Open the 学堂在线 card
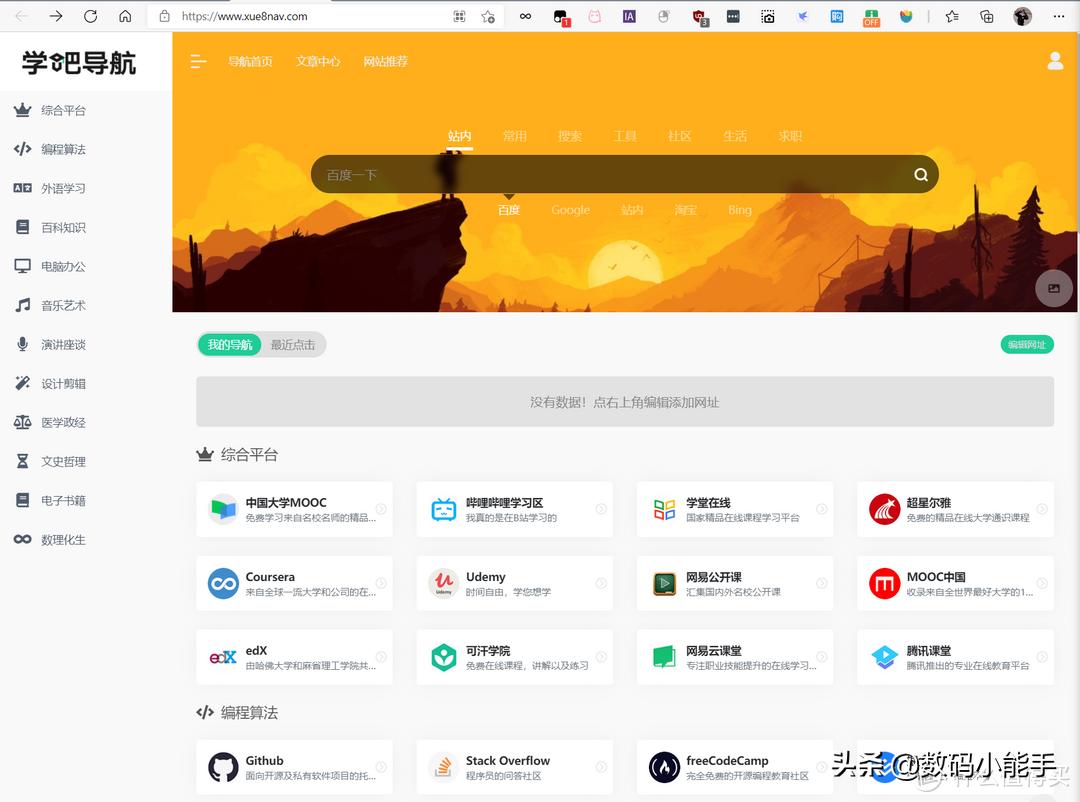1080x802 pixels. [735, 509]
